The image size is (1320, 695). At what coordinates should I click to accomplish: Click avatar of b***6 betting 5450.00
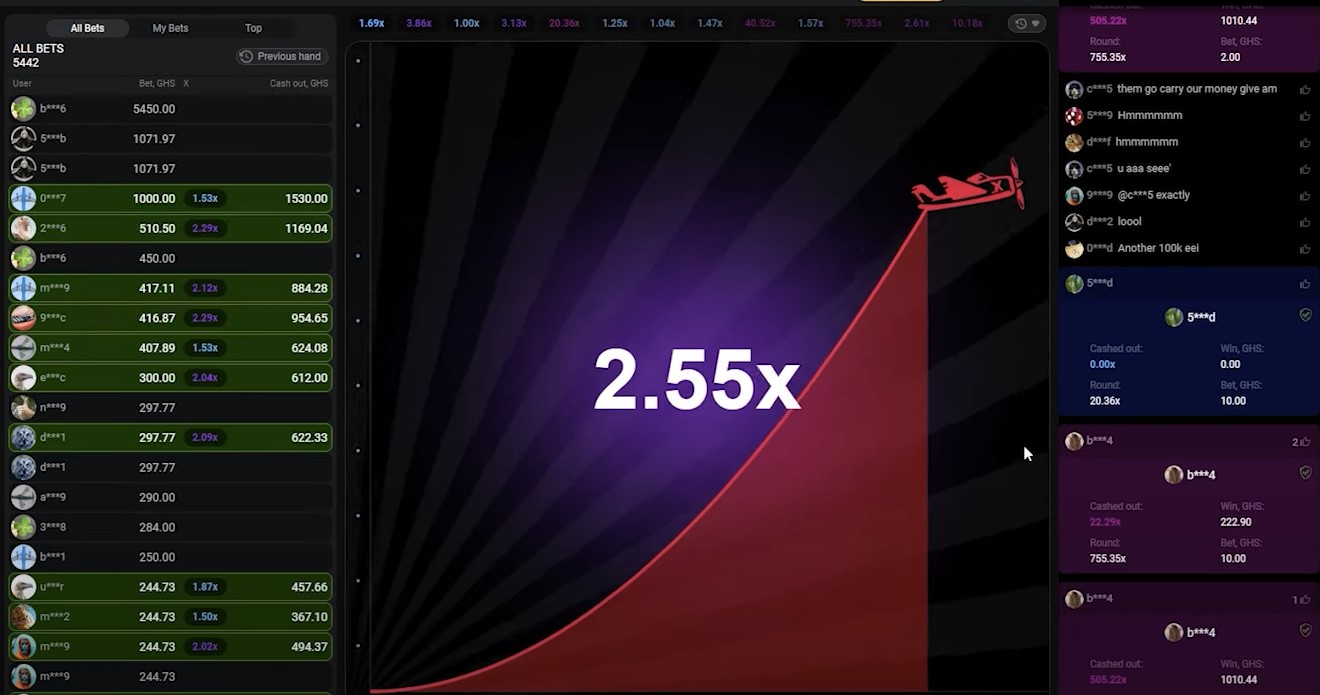[x=23, y=109]
